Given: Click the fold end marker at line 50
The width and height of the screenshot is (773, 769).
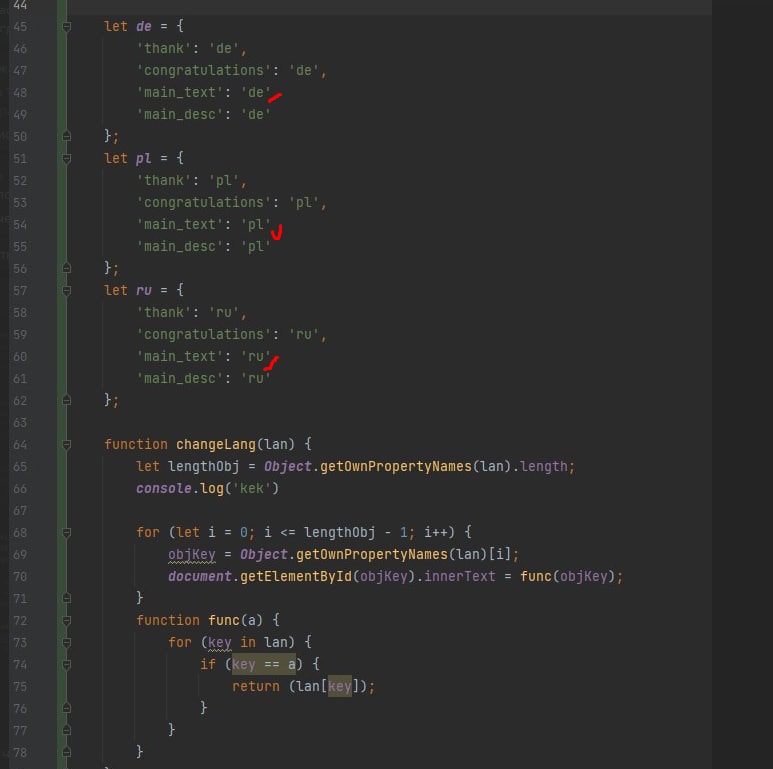Looking at the screenshot, I should click(x=67, y=137).
